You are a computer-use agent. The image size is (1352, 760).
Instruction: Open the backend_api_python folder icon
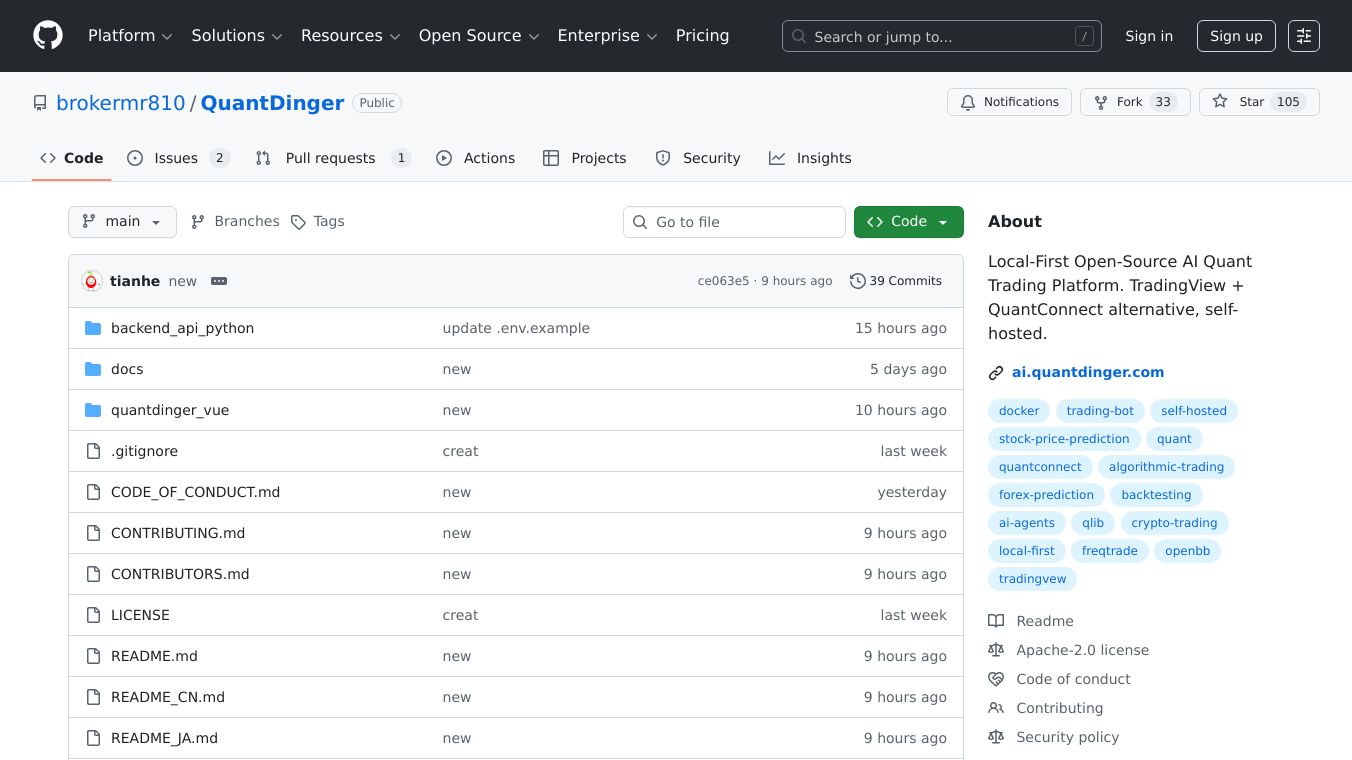point(93,328)
